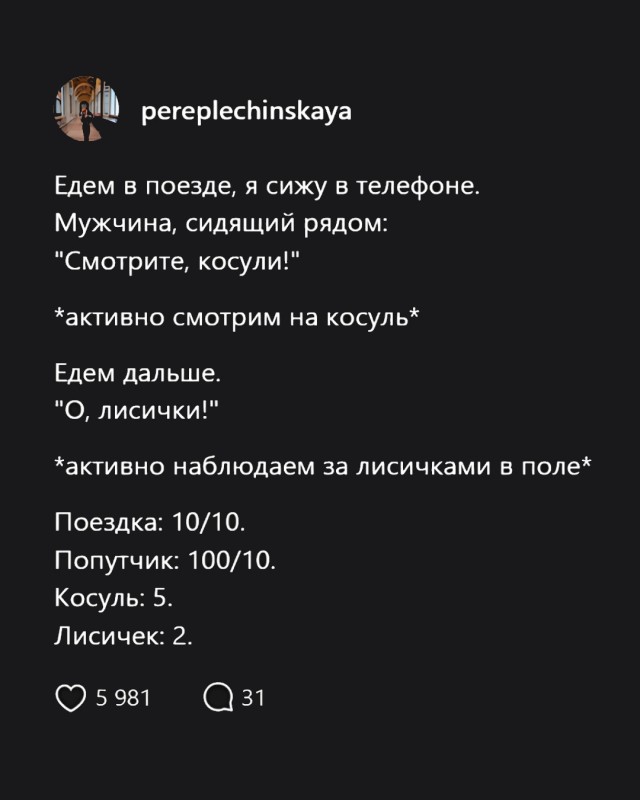Click the line reading Поездка: 10/10

click(x=138, y=521)
